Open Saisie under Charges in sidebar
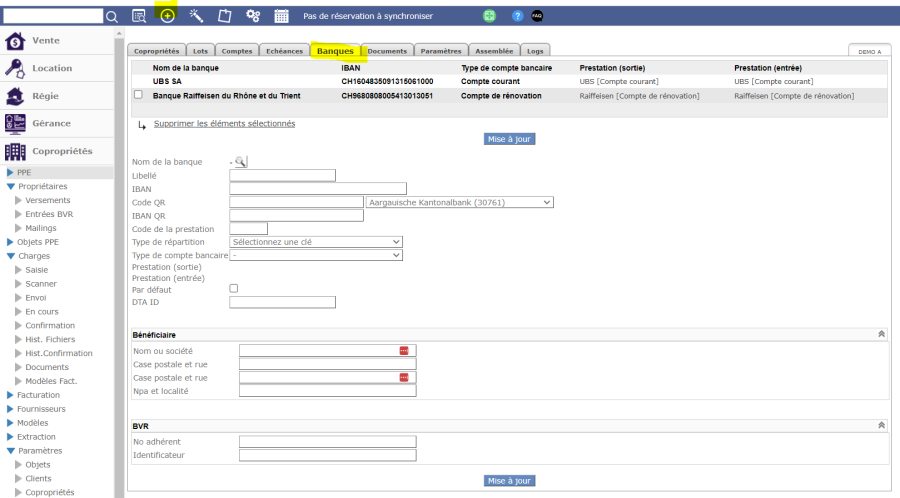 pos(36,270)
